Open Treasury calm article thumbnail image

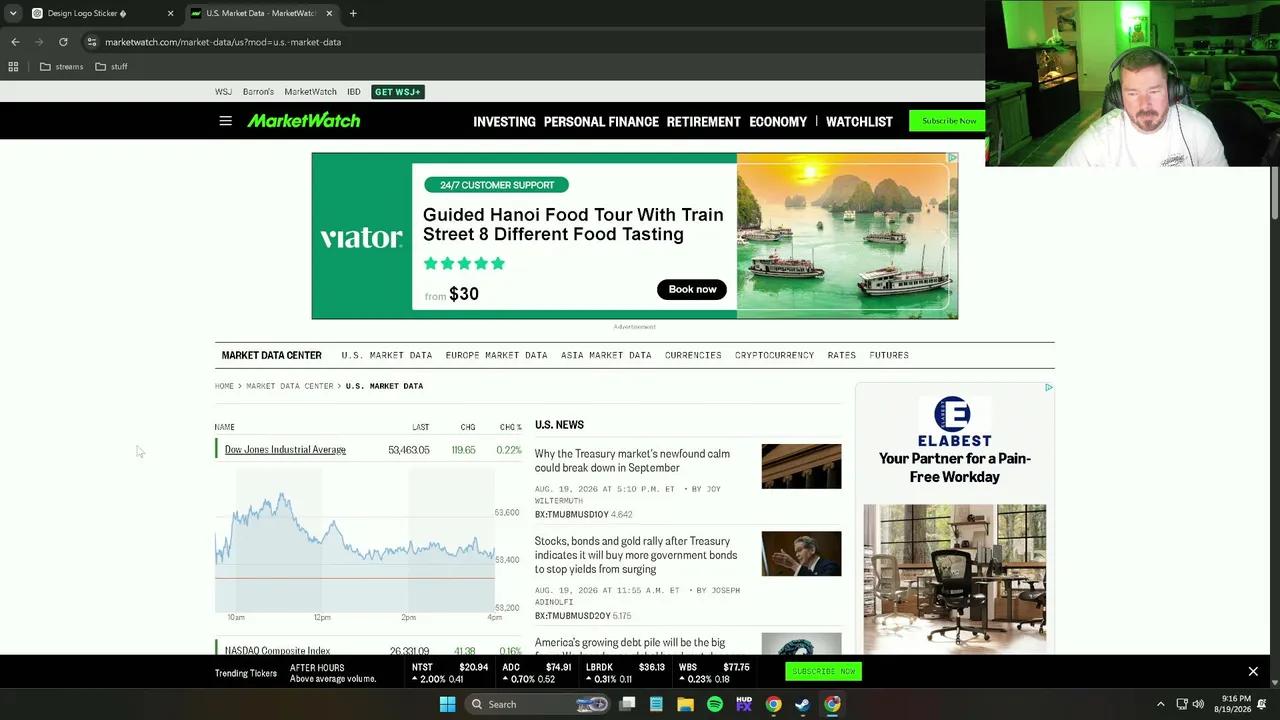click(x=801, y=466)
